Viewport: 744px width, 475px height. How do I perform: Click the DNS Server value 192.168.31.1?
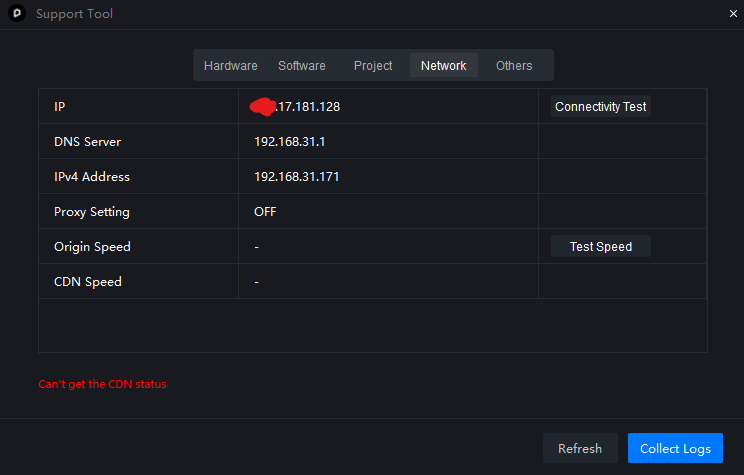290,142
